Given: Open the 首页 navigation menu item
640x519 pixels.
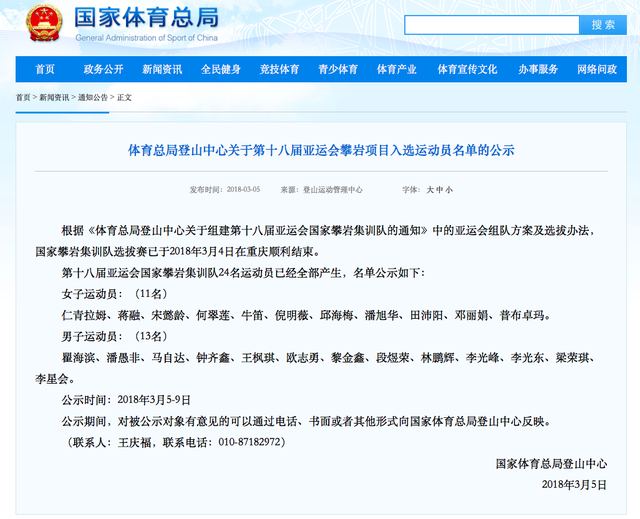Looking at the screenshot, I should (x=45, y=69).
